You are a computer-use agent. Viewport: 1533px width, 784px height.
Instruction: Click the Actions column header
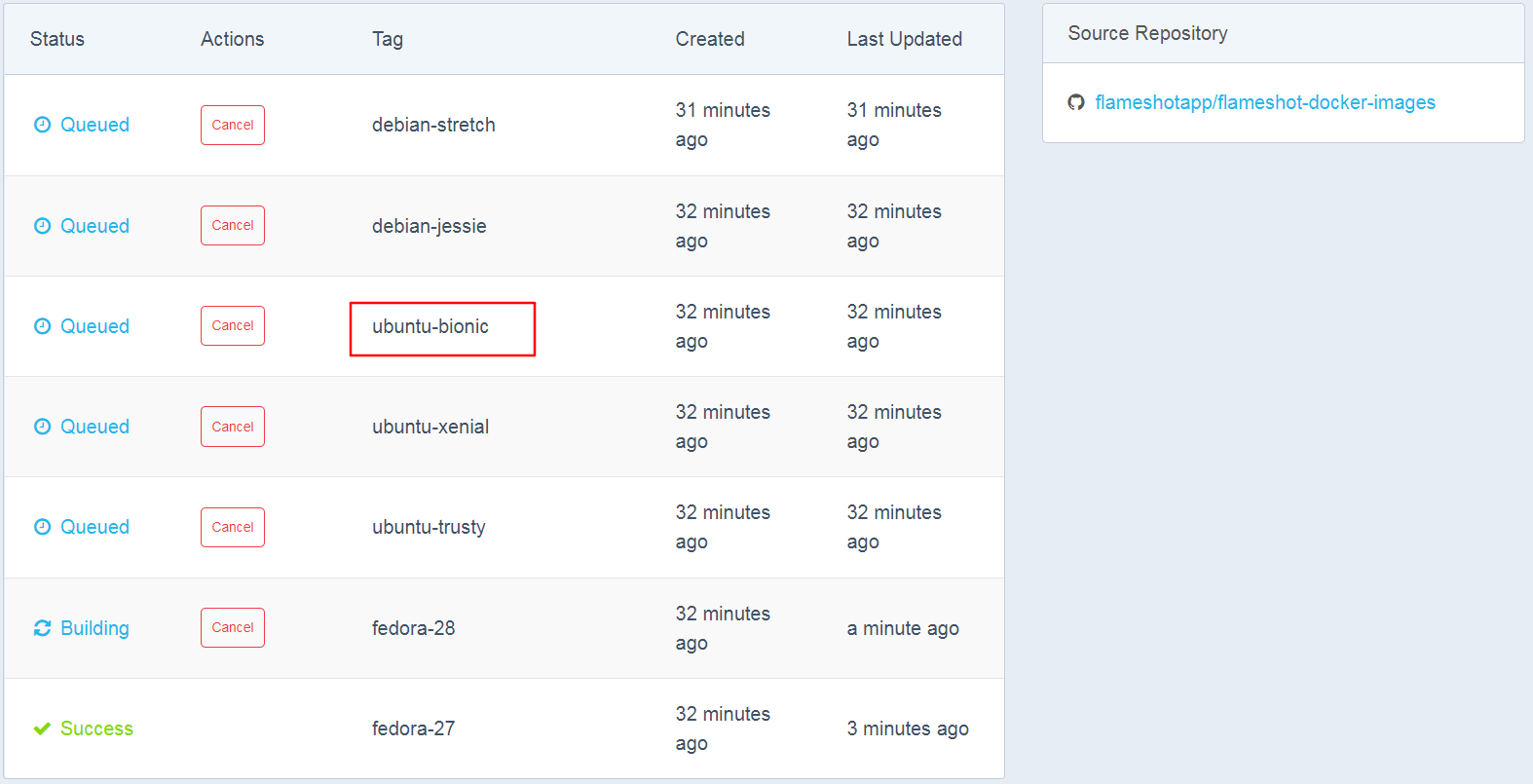tap(233, 39)
